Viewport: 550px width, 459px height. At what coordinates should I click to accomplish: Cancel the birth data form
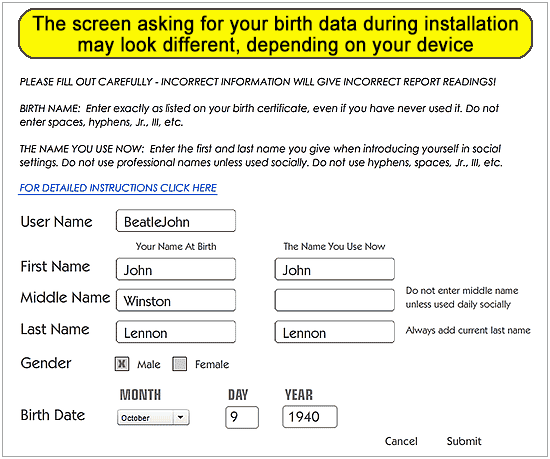(401, 441)
